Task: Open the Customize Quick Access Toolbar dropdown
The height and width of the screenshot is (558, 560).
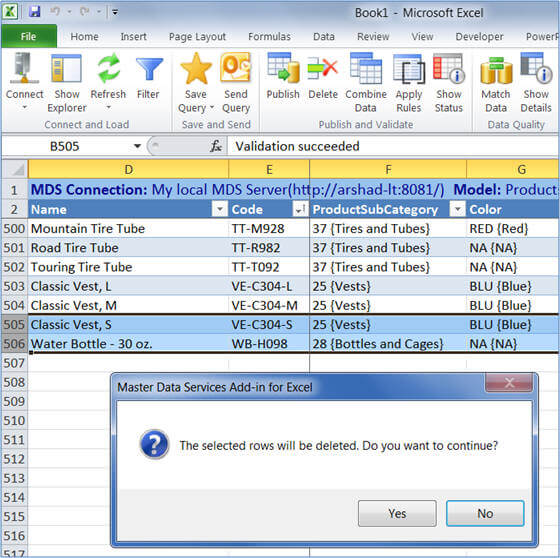Action: [115, 12]
